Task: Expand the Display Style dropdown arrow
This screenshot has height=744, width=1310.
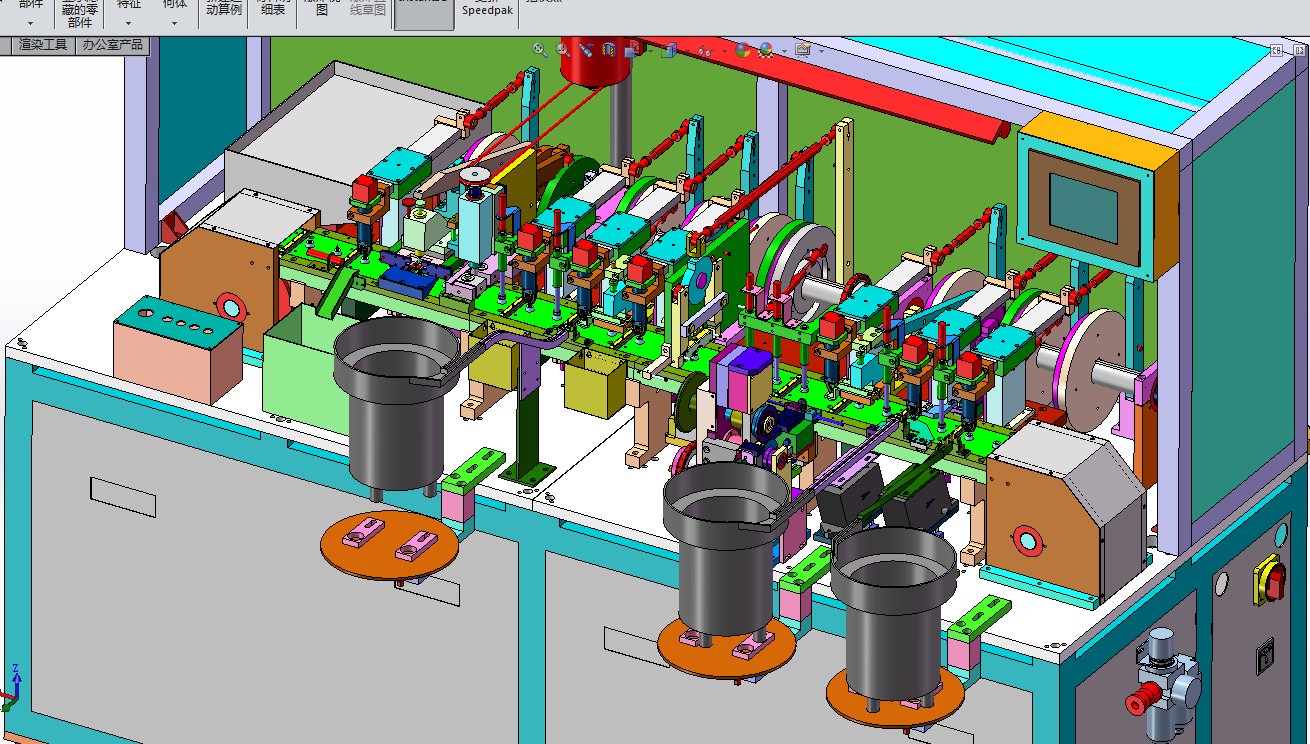Action: click(687, 51)
